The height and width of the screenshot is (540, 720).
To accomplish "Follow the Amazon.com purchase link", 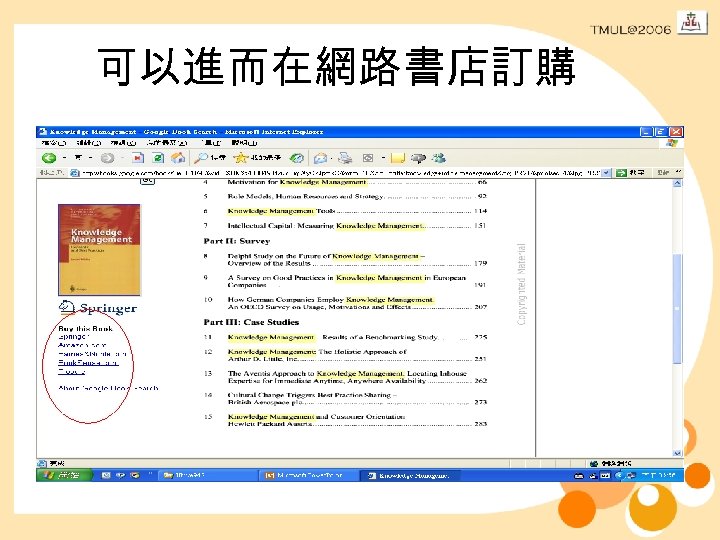I will pyautogui.click(x=82, y=345).
